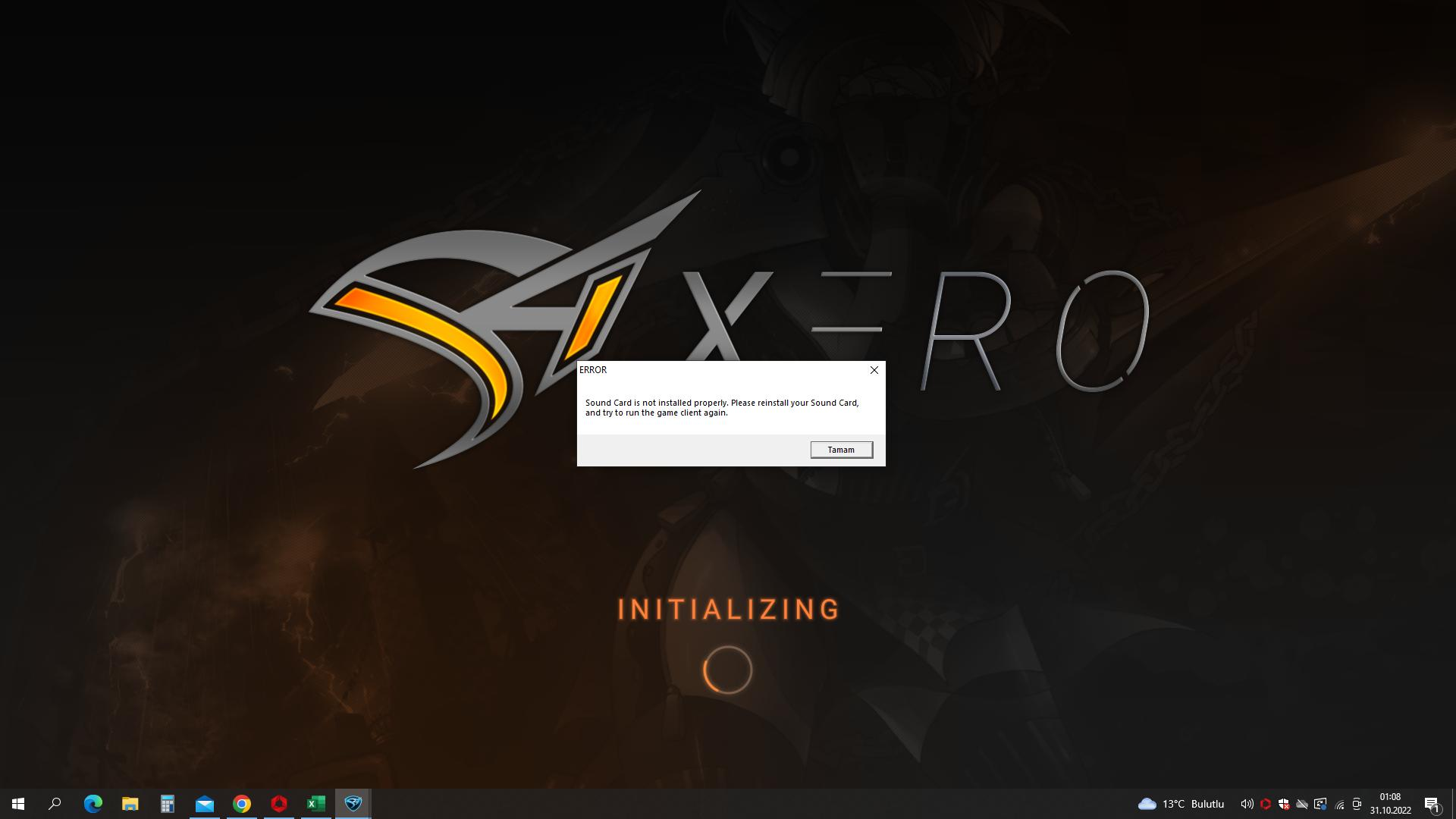Open the clock and date calendar
Screen dimensions: 1456x819
1390,804
